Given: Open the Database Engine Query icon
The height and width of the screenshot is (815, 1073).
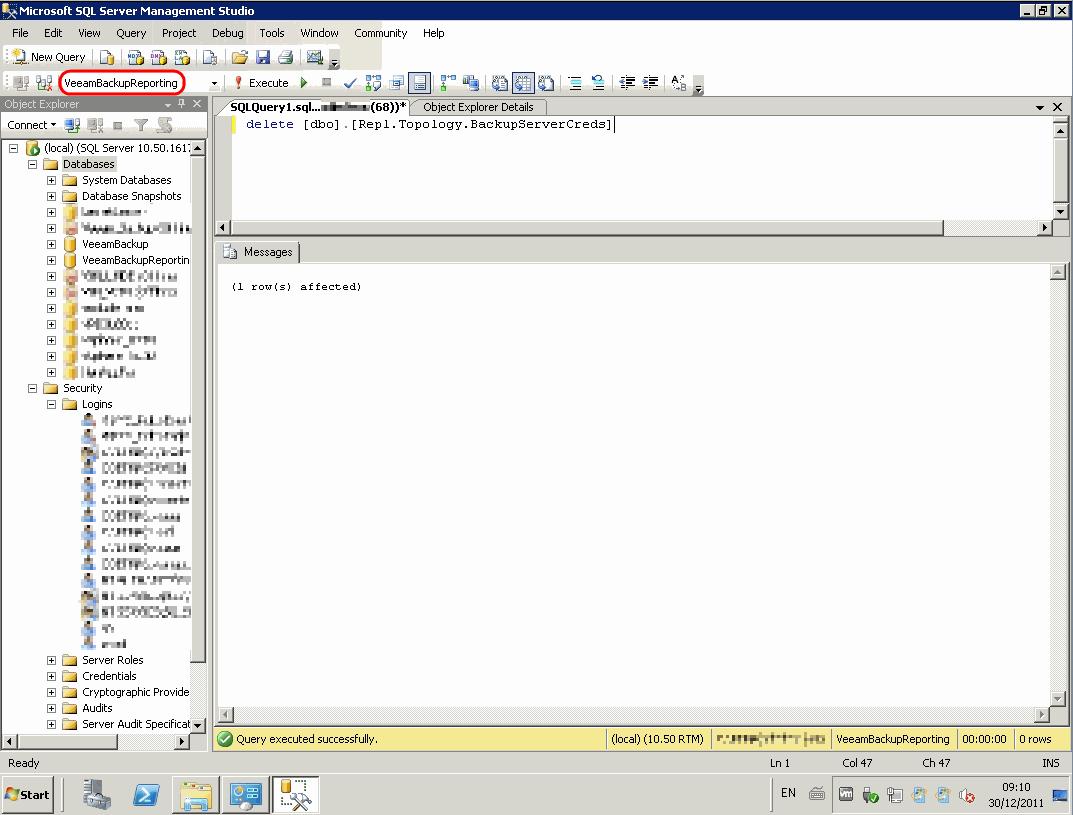Looking at the screenshot, I should (x=107, y=57).
